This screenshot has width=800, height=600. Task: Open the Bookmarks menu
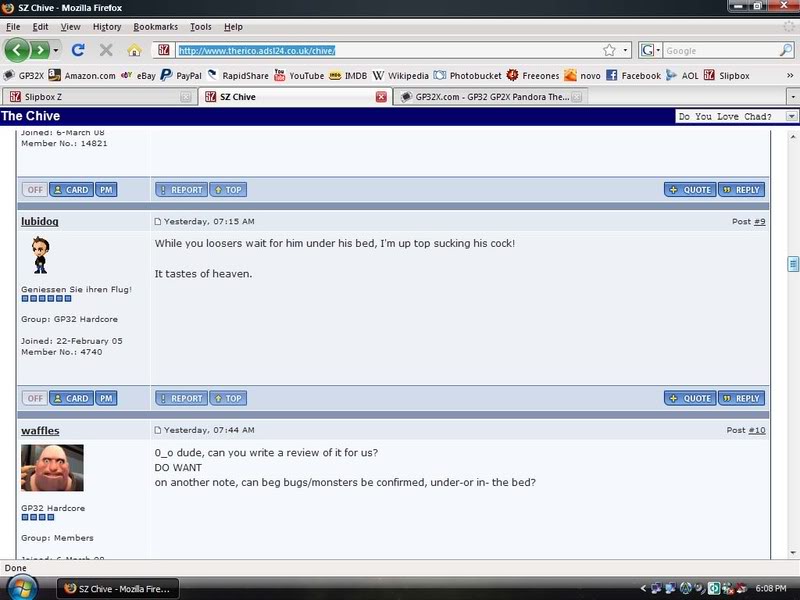click(x=155, y=27)
